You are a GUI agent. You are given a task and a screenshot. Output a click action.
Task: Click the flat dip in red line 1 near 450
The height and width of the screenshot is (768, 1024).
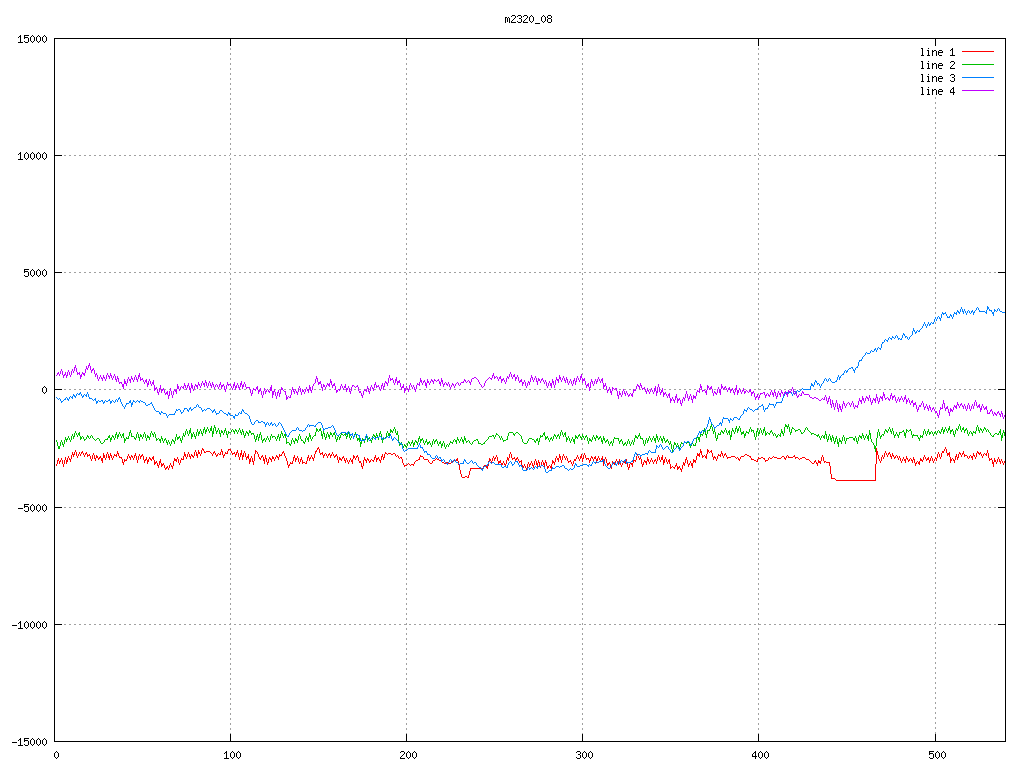coord(854,480)
